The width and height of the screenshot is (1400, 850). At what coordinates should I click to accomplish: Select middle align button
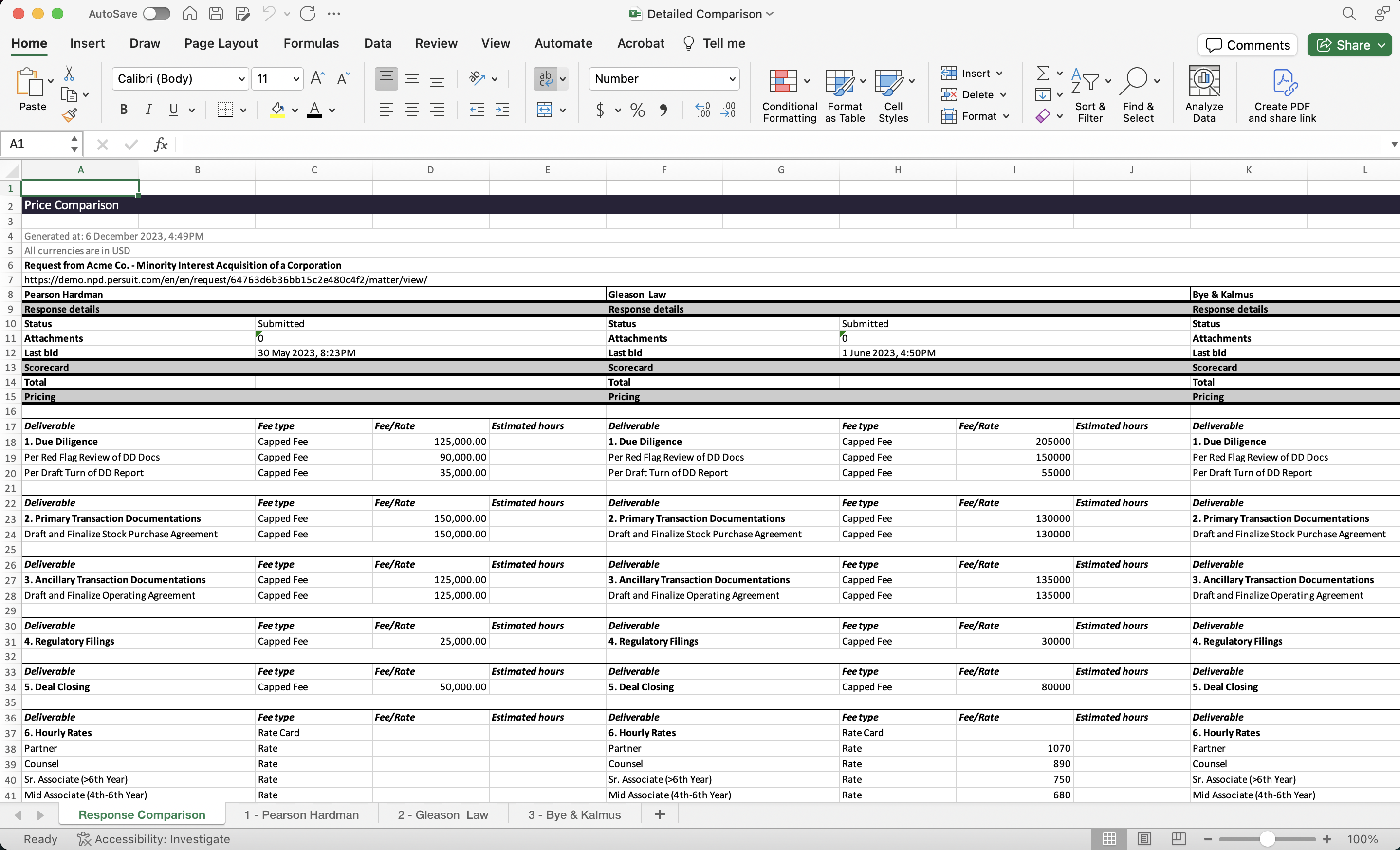[x=412, y=78]
